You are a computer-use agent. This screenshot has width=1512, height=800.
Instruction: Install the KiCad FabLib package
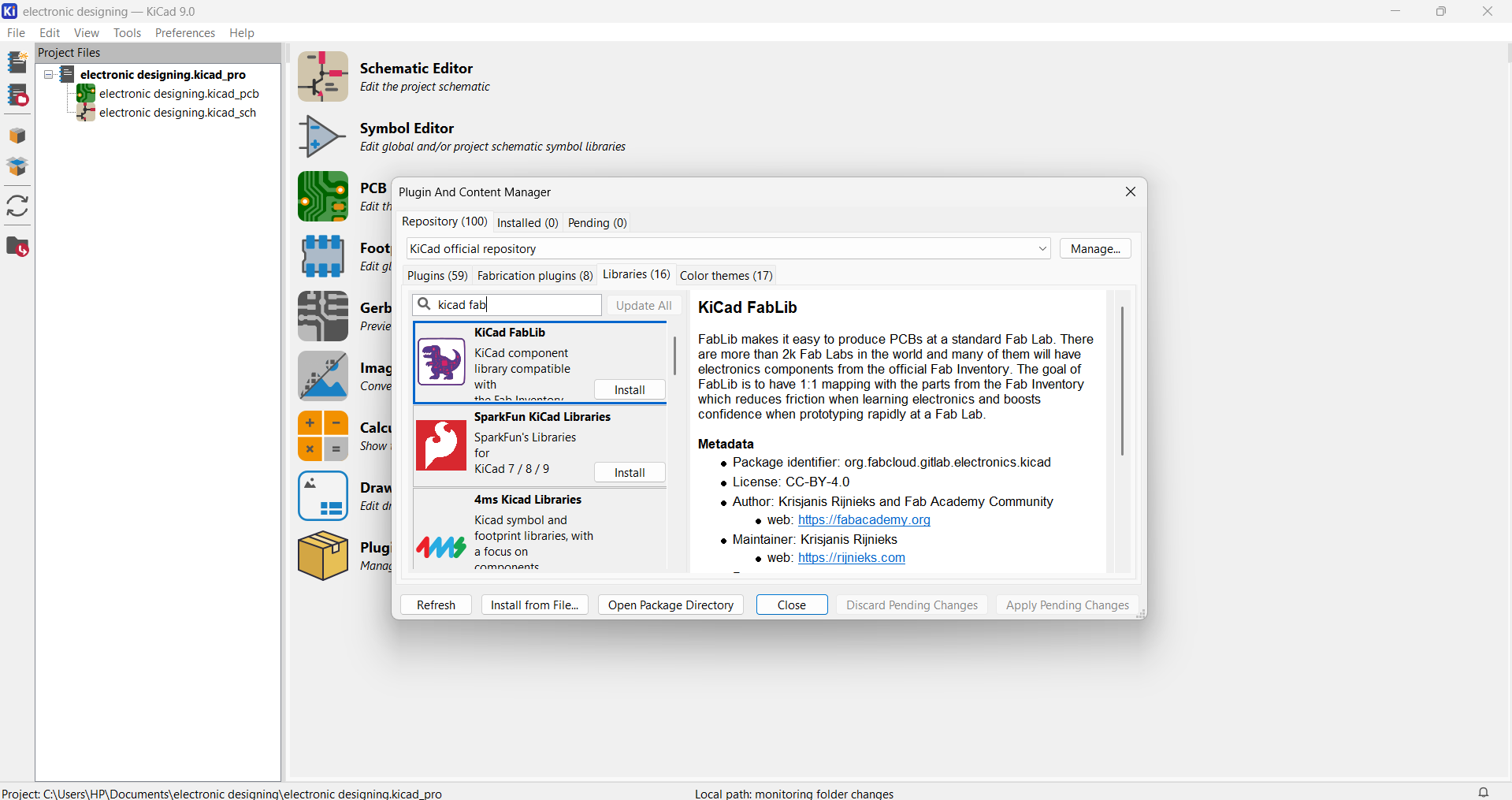coord(630,390)
